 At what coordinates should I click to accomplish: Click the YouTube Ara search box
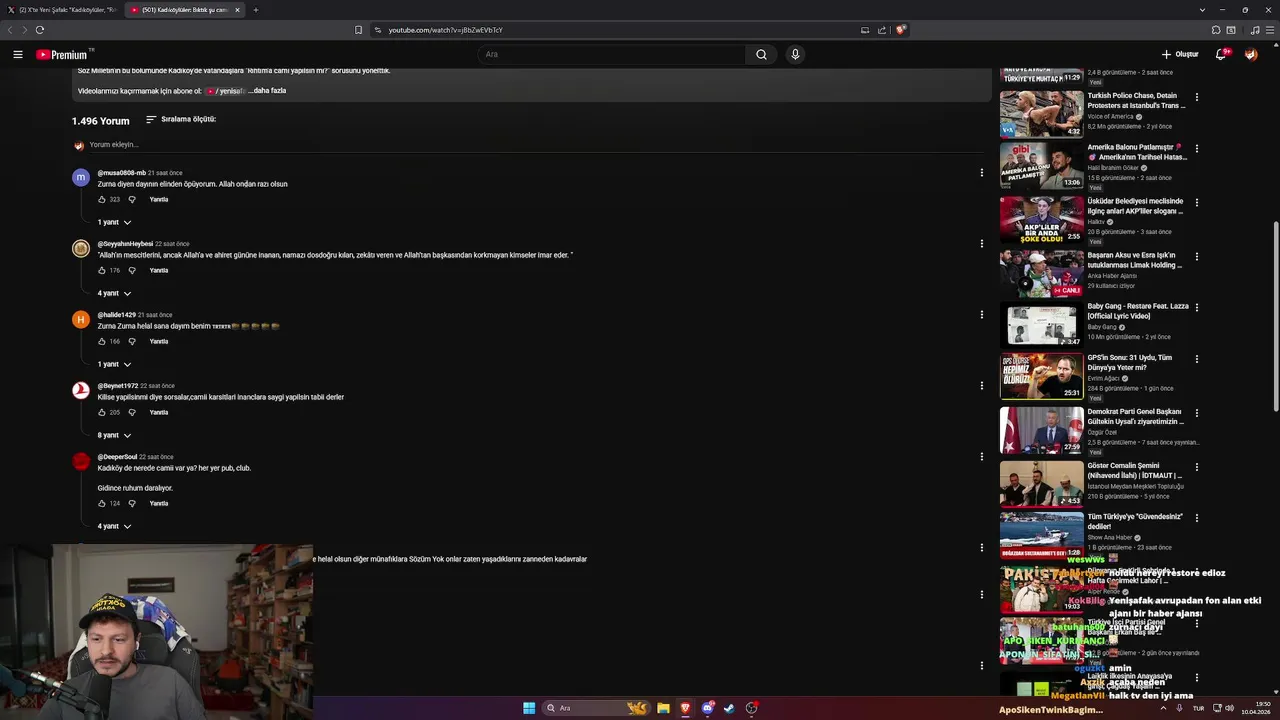[x=610, y=54]
